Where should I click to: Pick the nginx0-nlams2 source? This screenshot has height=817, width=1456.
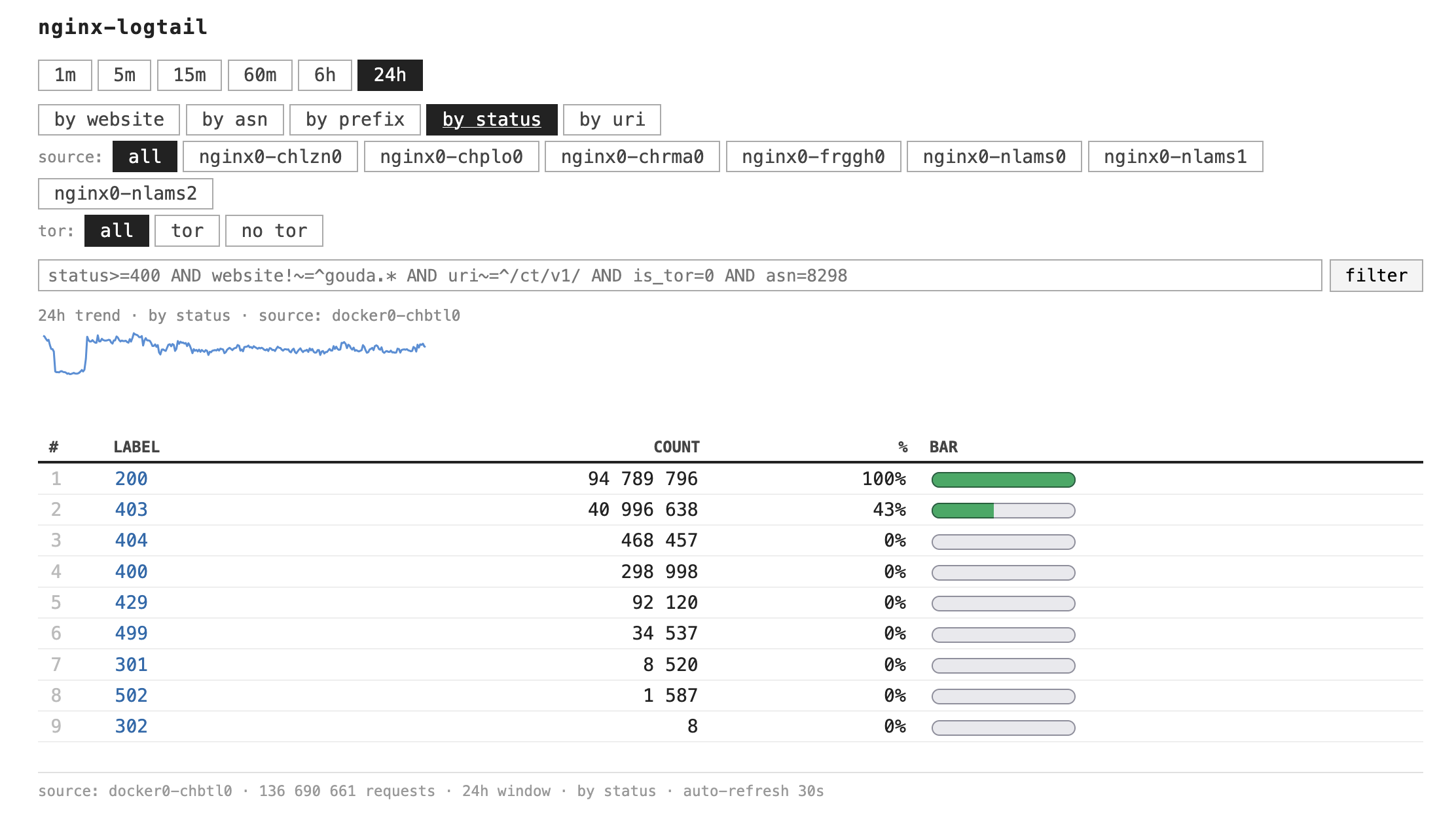(x=125, y=194)
